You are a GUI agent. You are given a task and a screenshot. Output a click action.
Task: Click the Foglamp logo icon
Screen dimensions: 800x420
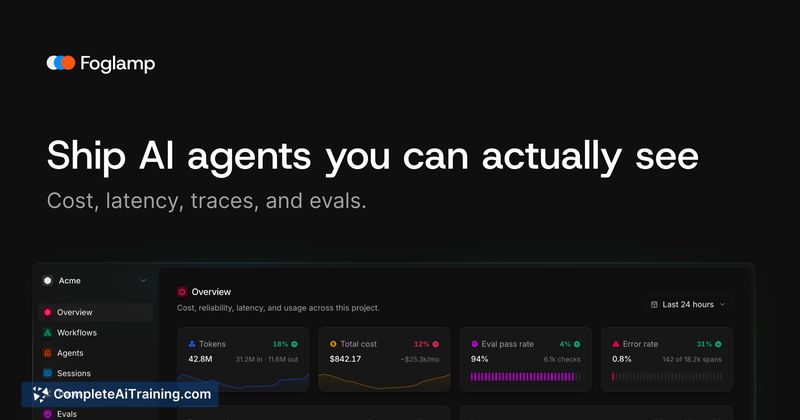[61, 63]
